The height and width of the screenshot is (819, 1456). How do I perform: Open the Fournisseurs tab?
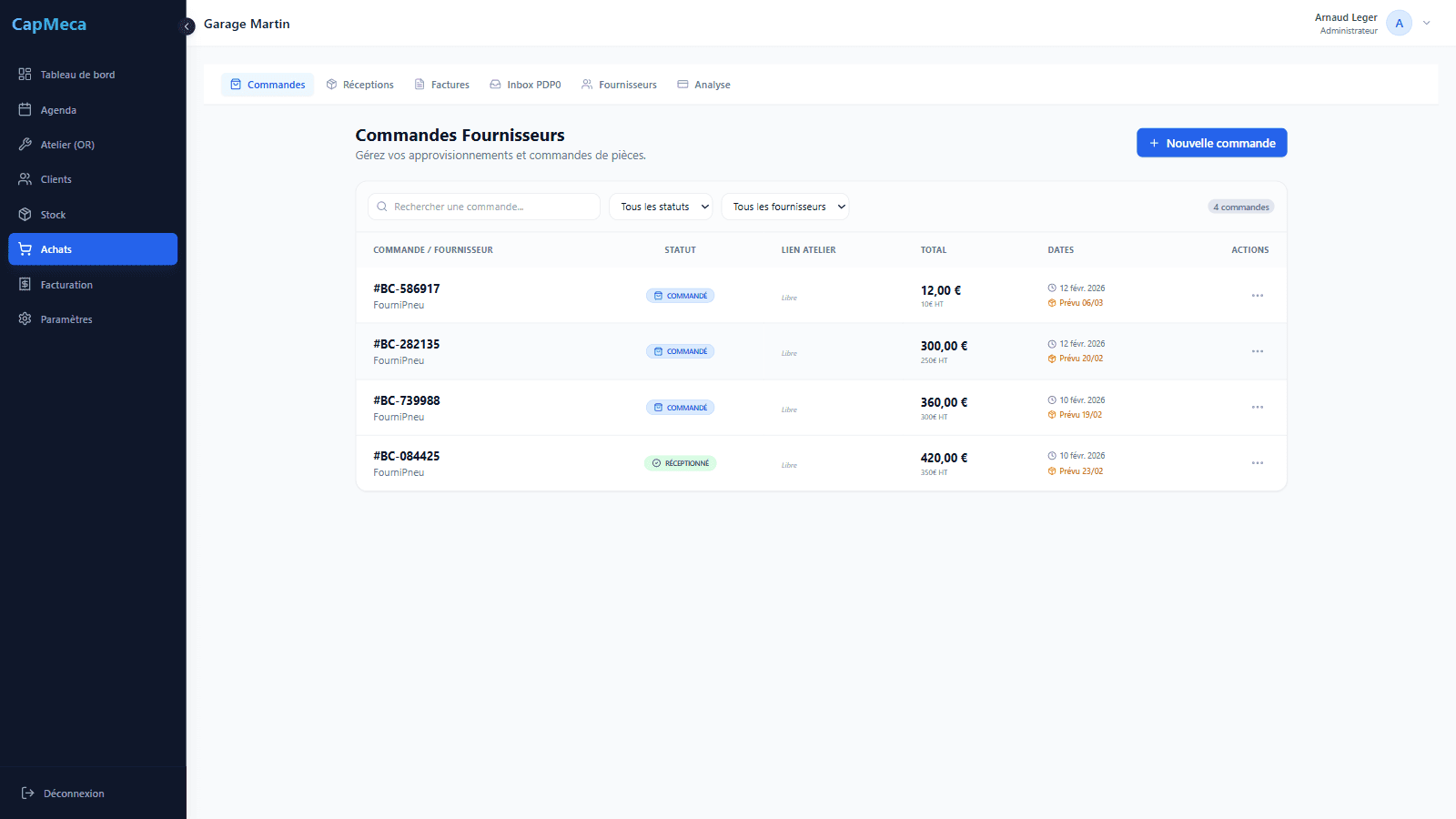click(619, 85)
